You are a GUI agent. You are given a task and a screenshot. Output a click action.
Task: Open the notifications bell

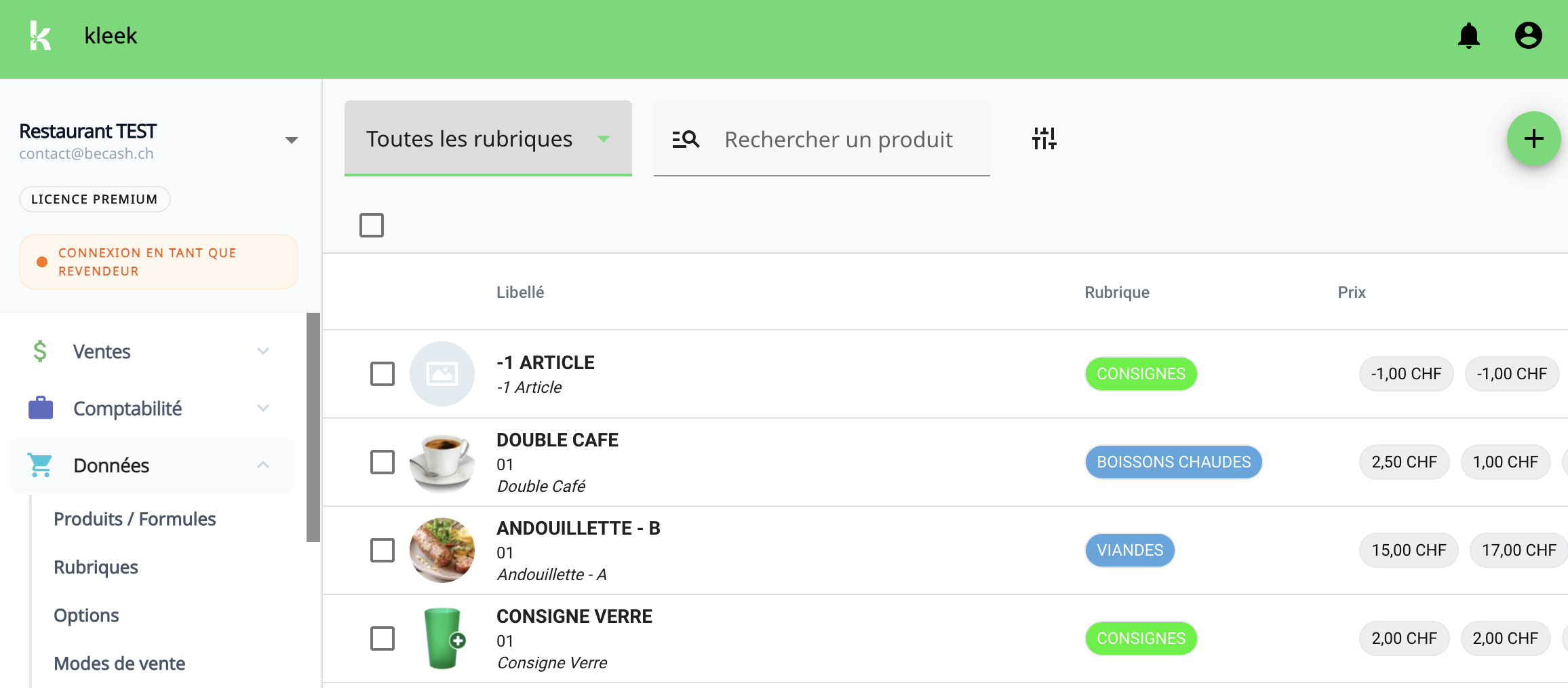(x=1468, y=35)
